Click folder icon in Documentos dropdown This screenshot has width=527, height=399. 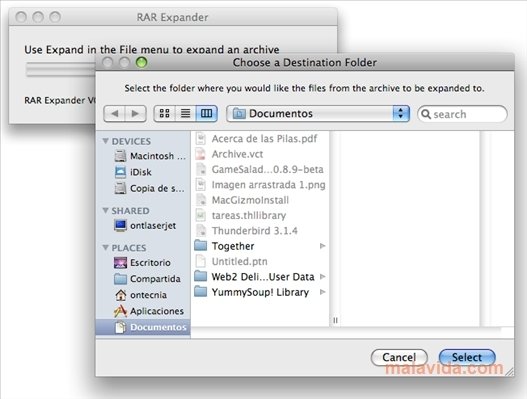(239, 114)
